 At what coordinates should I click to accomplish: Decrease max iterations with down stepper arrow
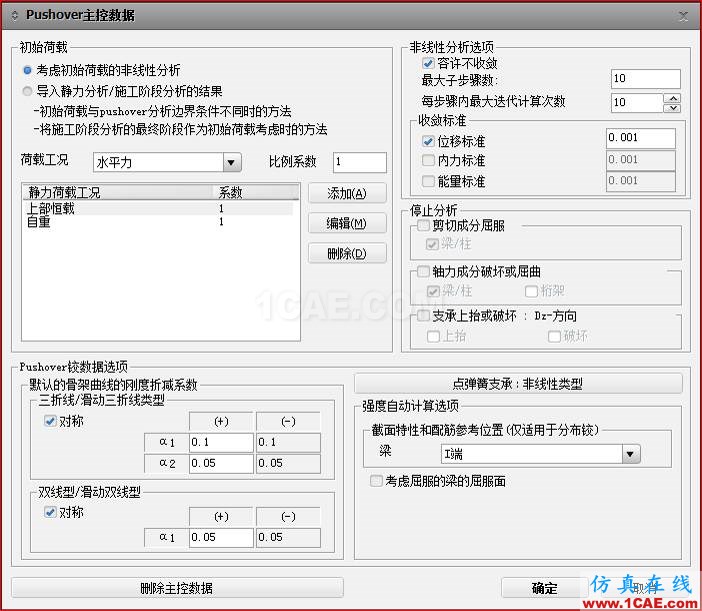click(672, 108)
